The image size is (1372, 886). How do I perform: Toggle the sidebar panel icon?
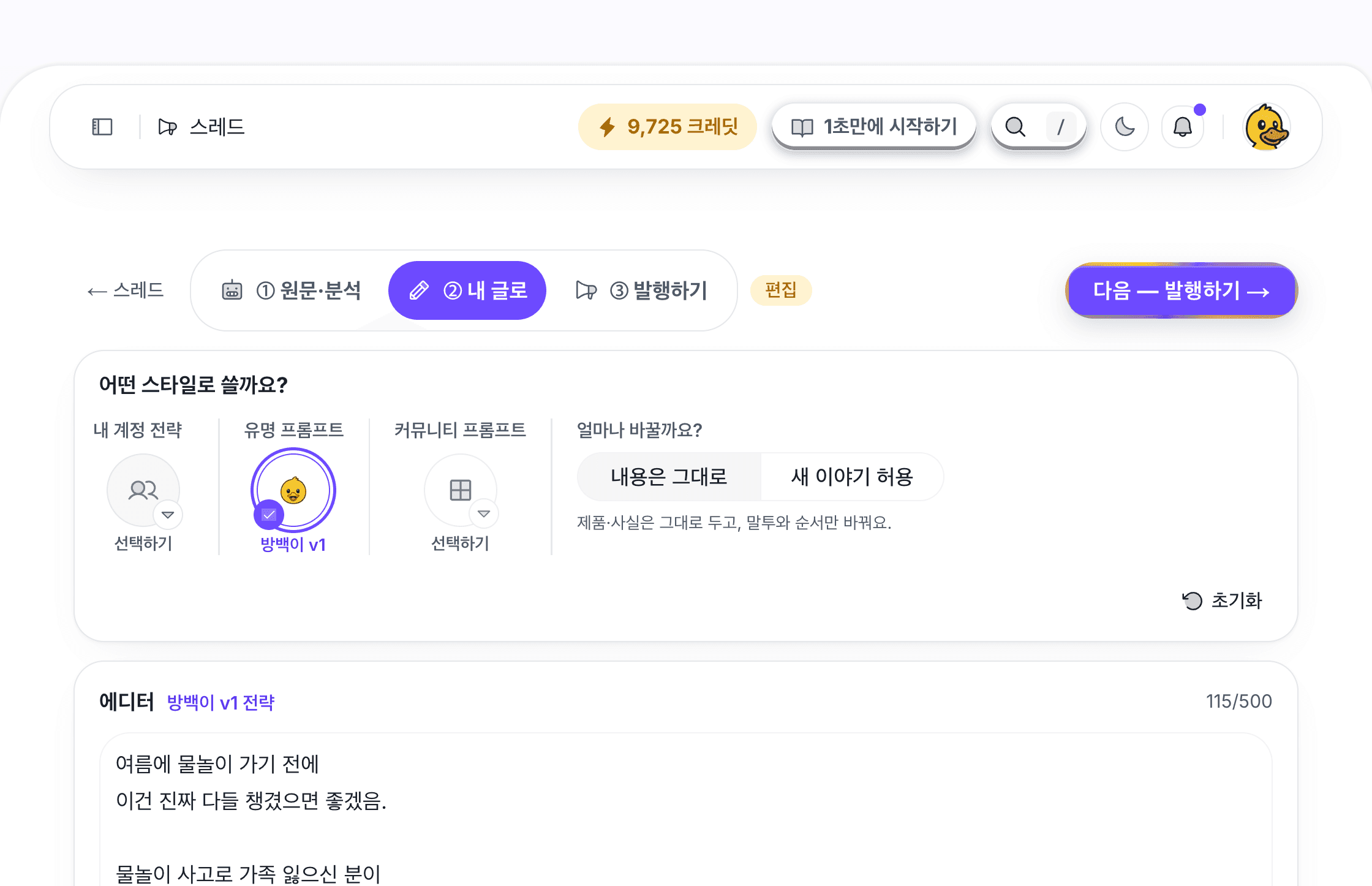[102, 127]
